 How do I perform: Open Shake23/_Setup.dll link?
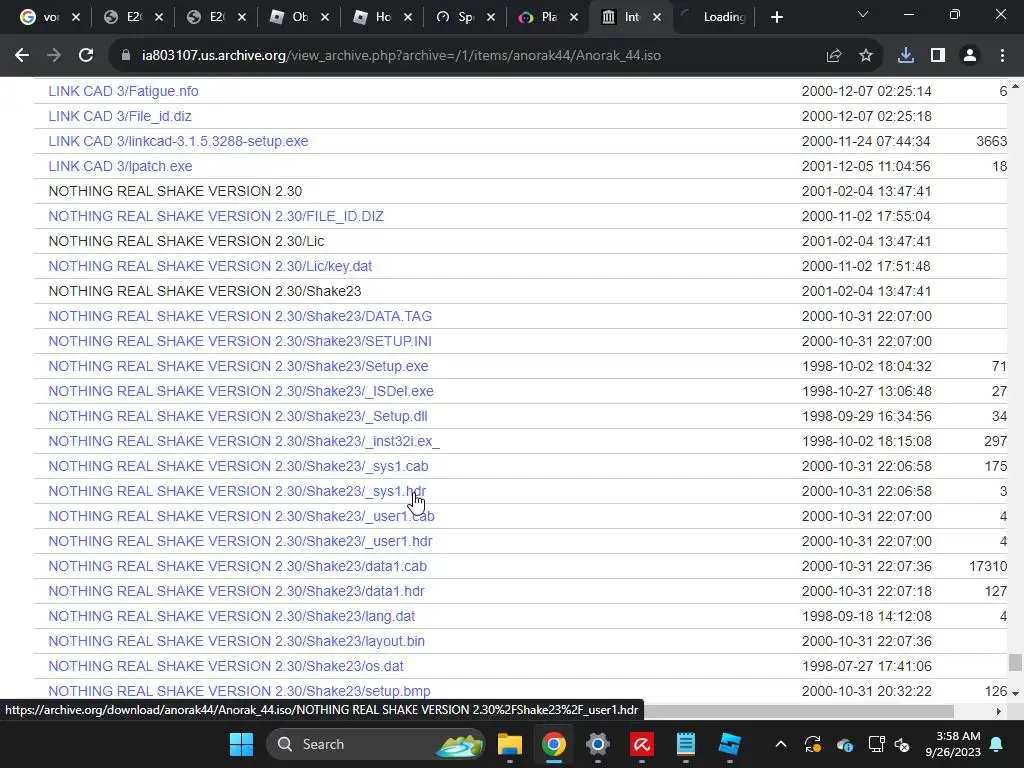tap(238, 416)
